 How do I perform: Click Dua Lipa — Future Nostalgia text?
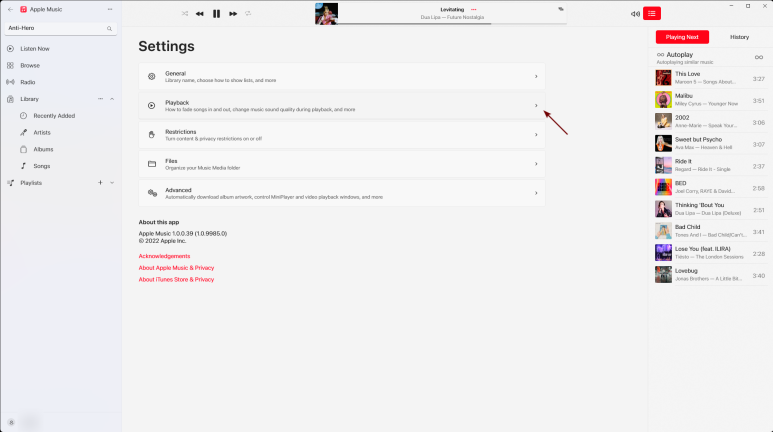pyautogui.click(x=452, y=17)
